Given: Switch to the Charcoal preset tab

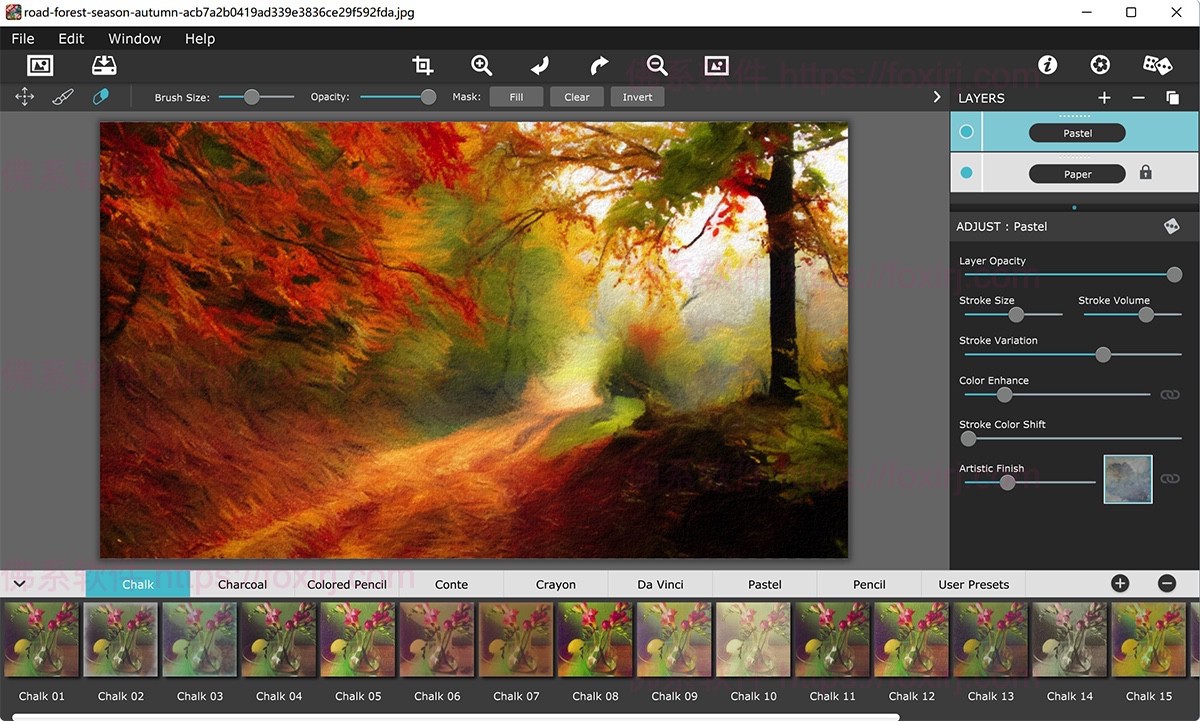Looking at the screenshot, I should 242,583.
